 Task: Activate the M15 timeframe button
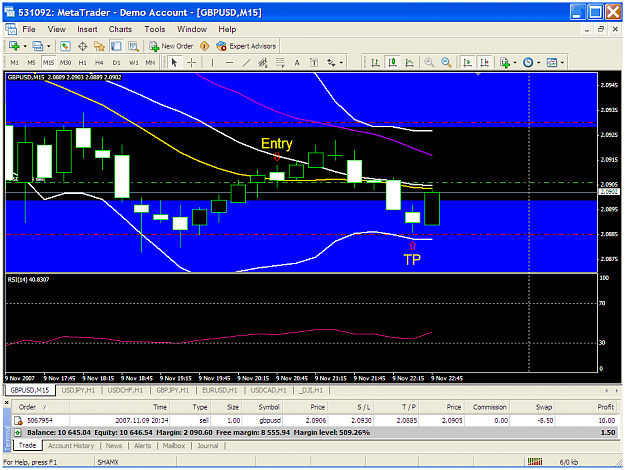(49, 63)
